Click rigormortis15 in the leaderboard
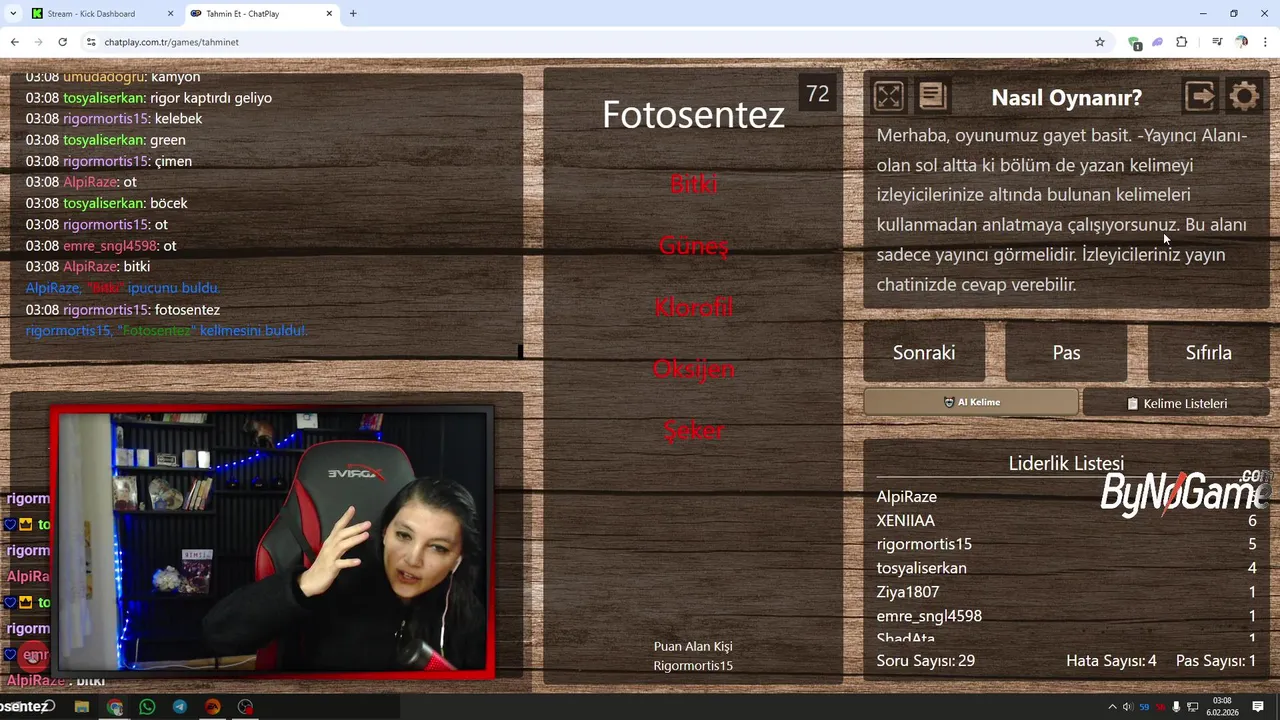This screenshot has height=720, width=1280. point(924,544)
